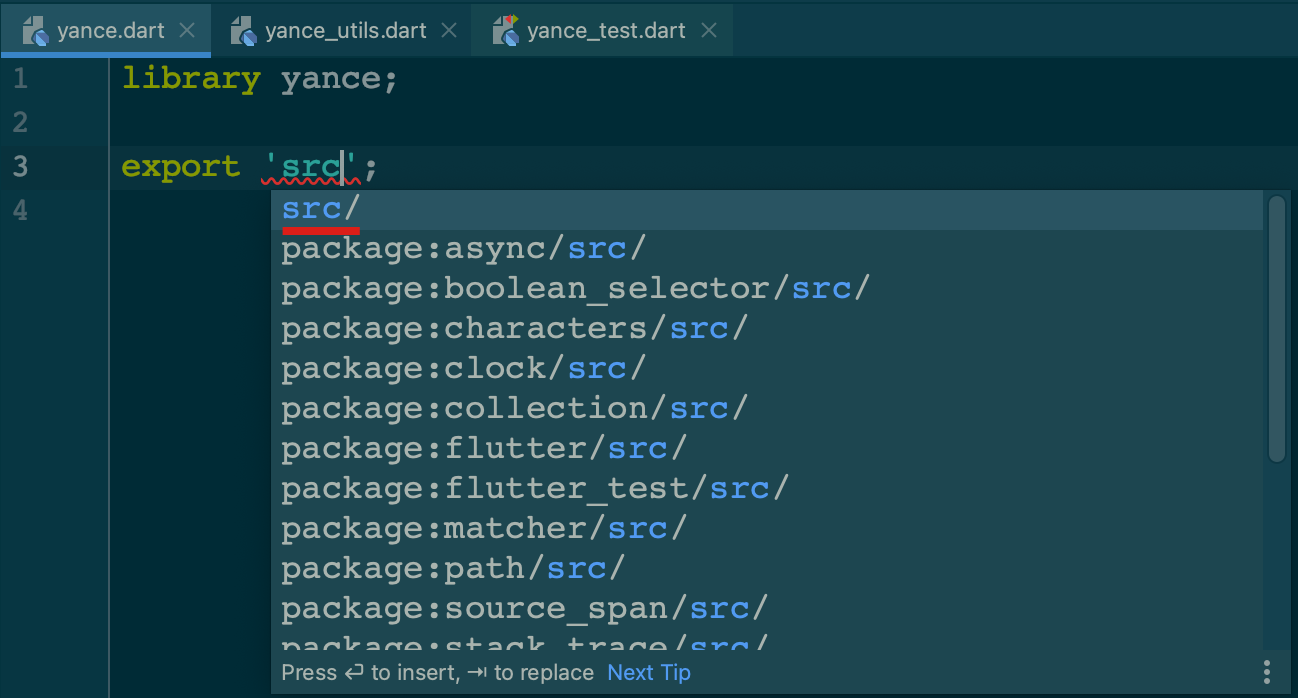Screen dimensions: 1298x698
Task: Place cursor on 'yance;' in line 1
Action: point(340,79)
